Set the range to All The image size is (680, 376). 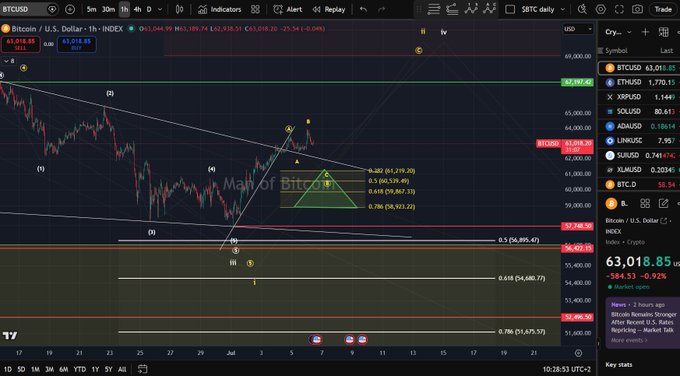pos(122,369)
